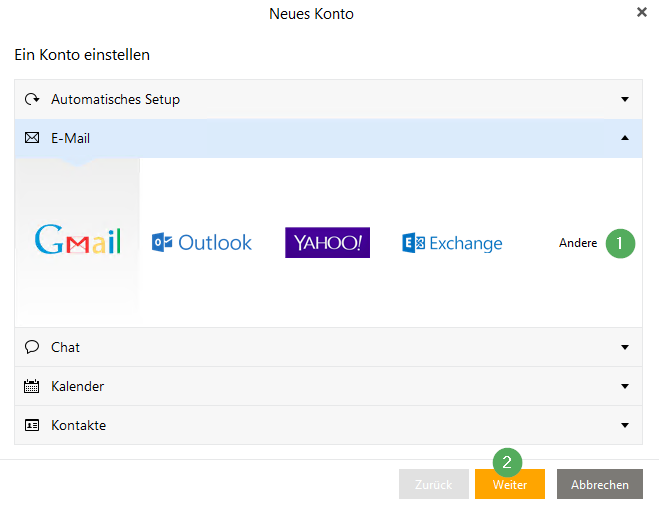
Task: Choose Andere account option
Action: tap(578, 243)
